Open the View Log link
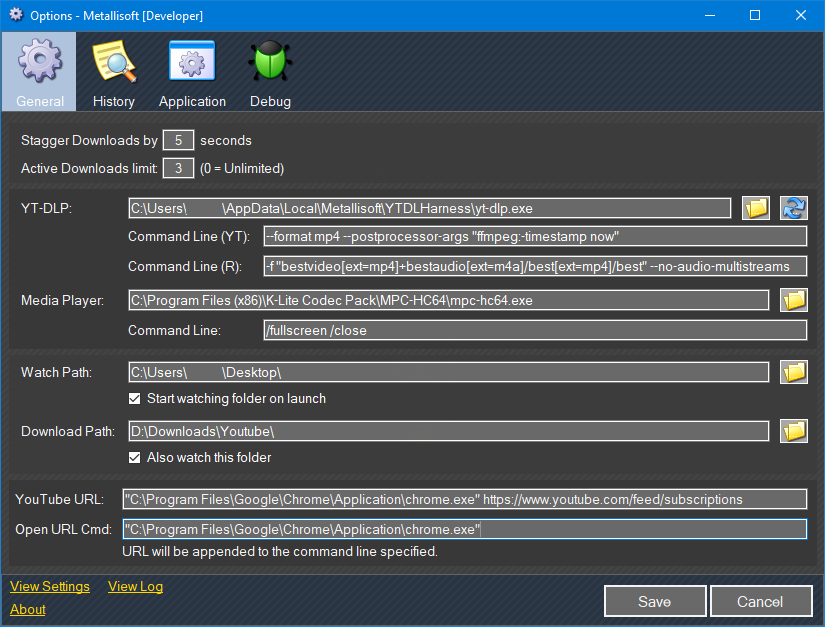This screenshot has height=627, width=825. [x=135, y=587]
